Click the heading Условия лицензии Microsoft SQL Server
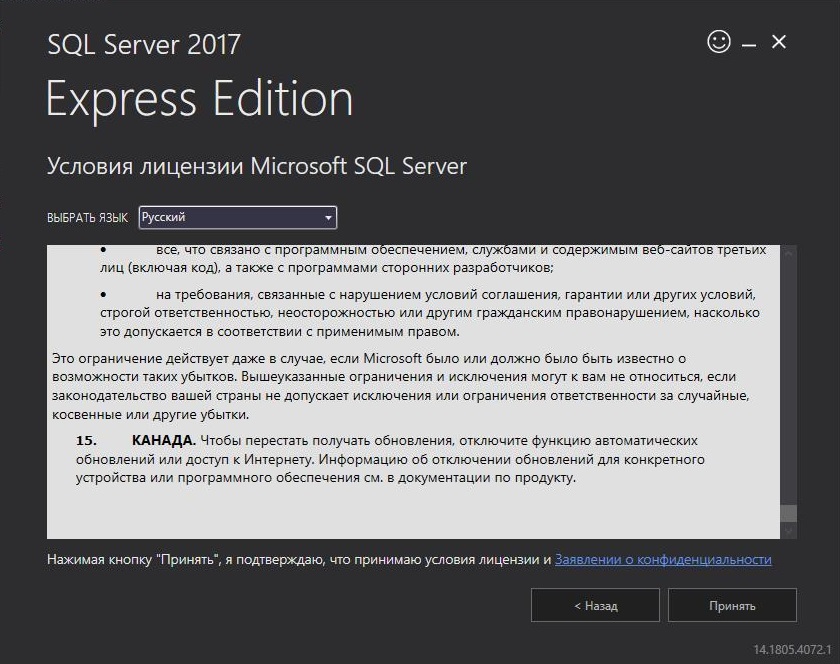This screenshot has height=664, width=840. click(x=257, y=166)
